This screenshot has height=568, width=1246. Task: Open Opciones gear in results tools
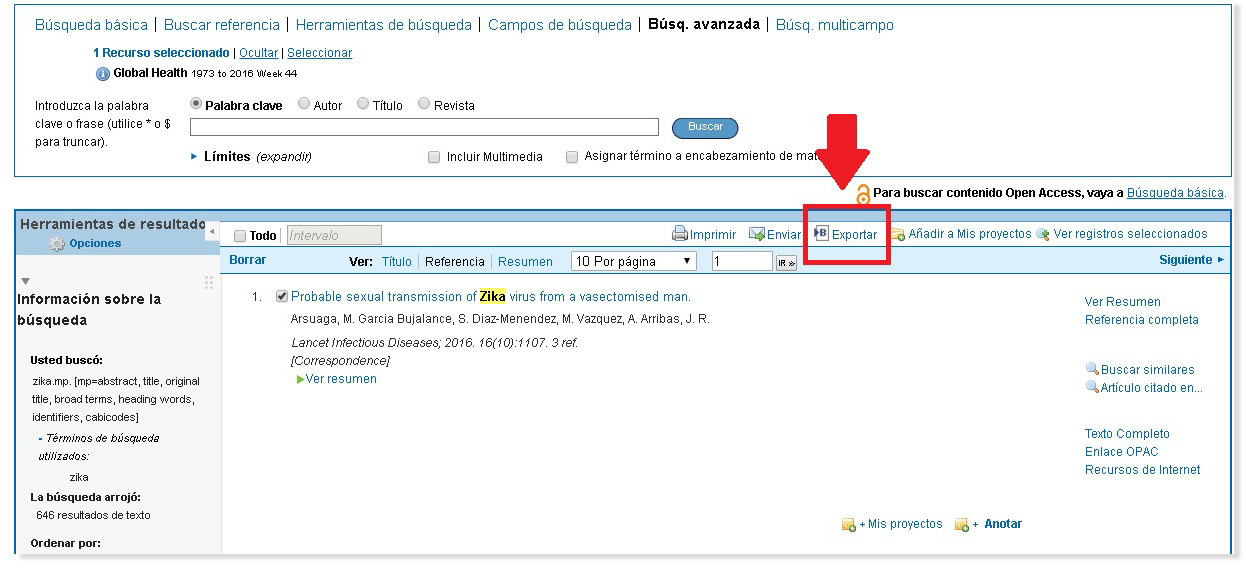(x=57, y=244)
